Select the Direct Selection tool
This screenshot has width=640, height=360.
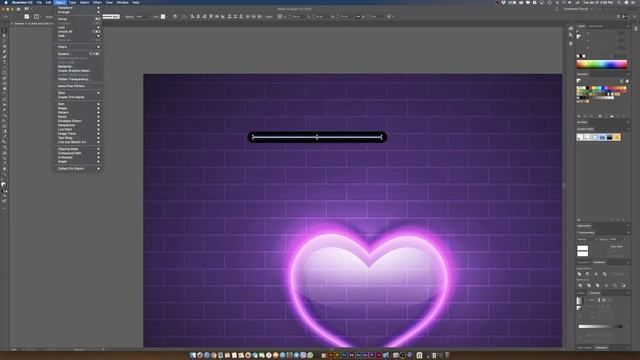click(4, 36)
